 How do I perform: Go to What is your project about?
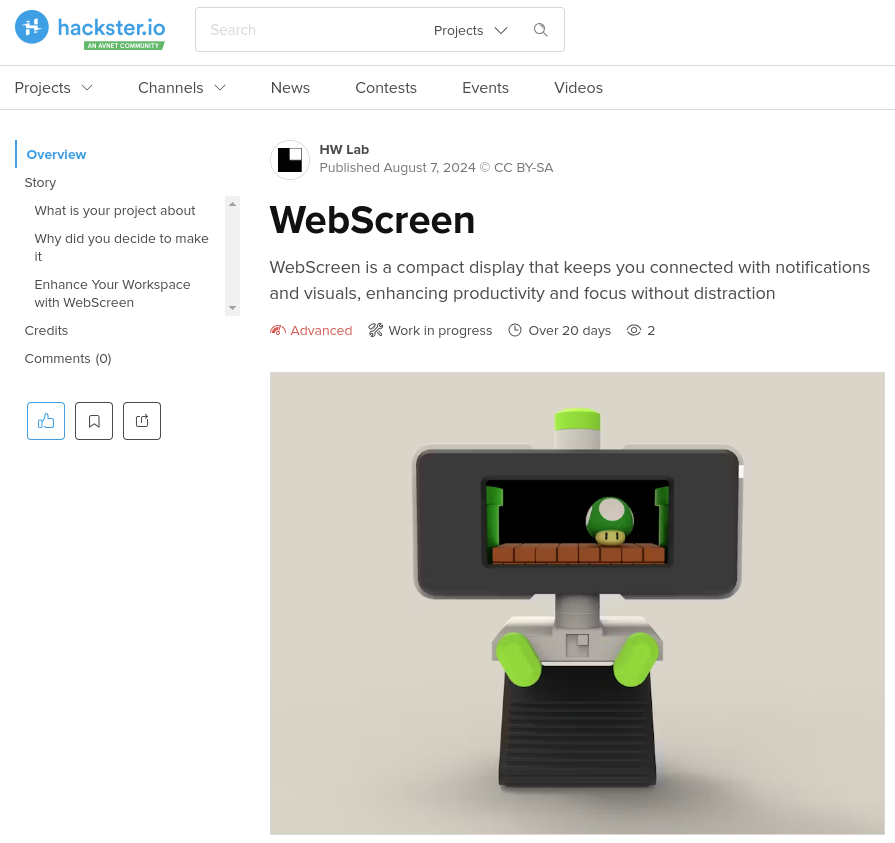coord(115,211)
